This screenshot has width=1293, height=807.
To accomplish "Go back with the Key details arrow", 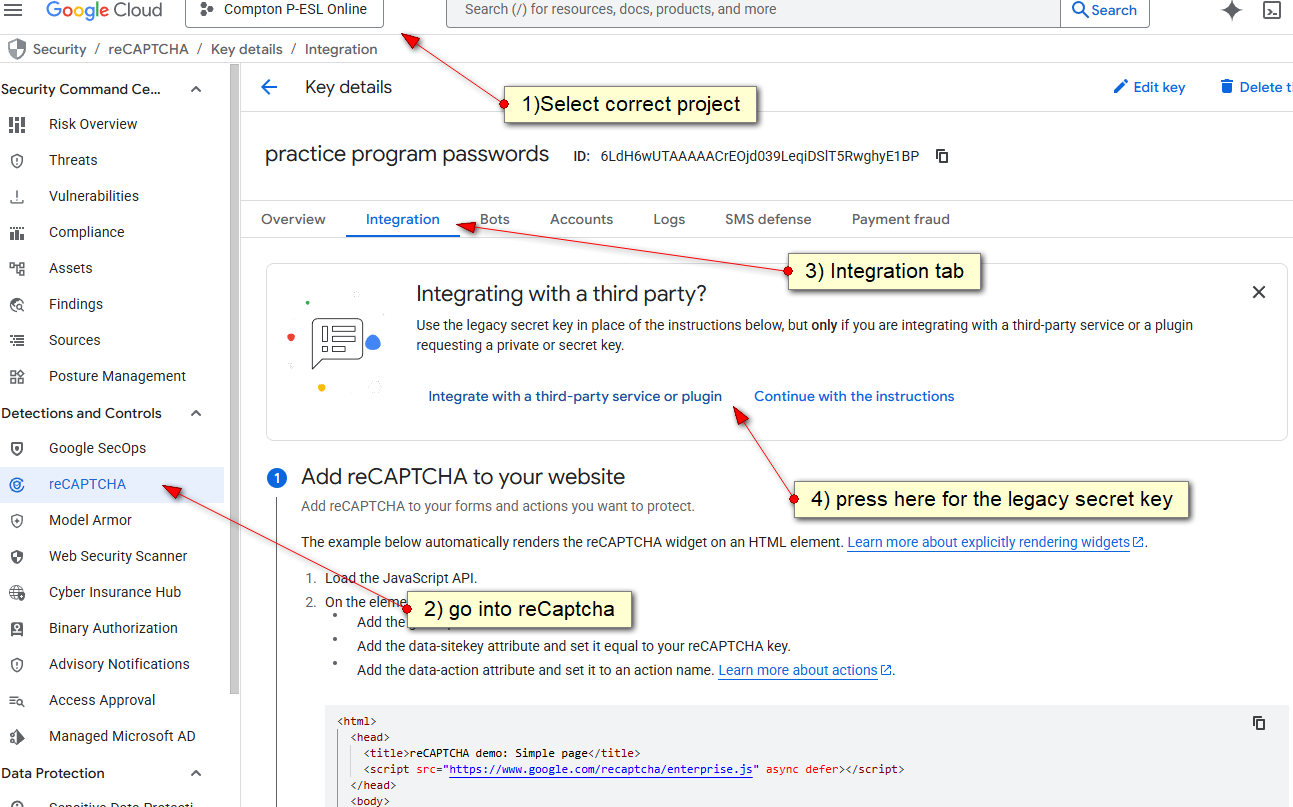I will tap(269, 87).
